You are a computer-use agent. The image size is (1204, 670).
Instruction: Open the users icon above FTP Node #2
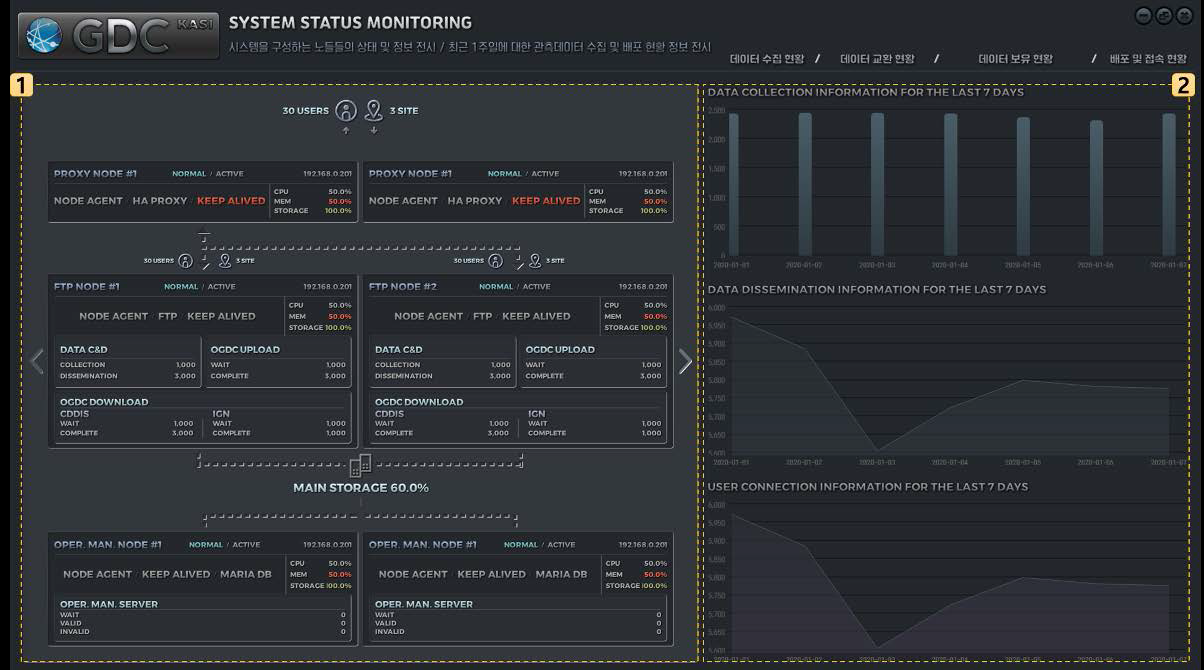tap(495, 261)
